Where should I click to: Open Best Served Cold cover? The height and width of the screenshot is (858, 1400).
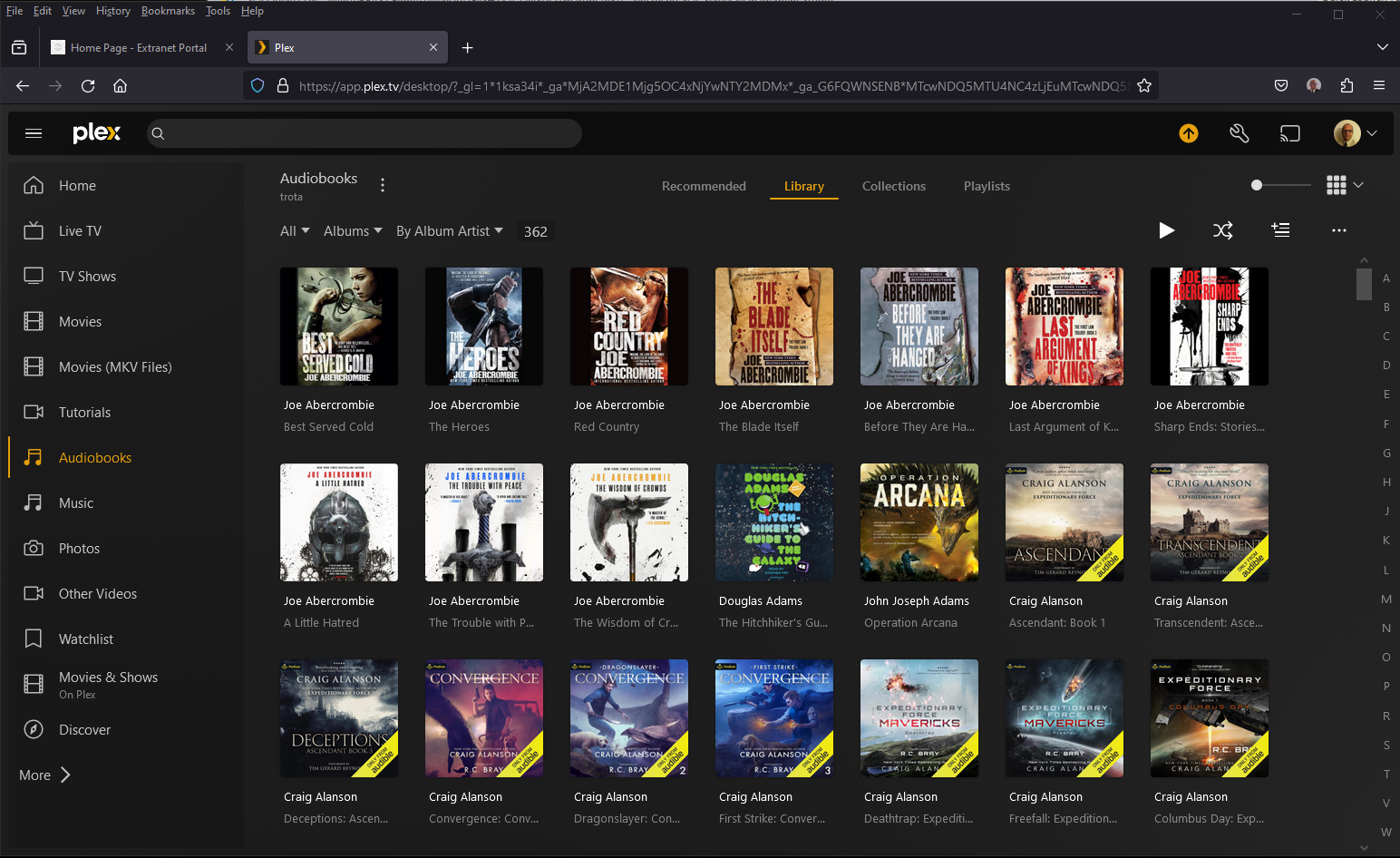[x=339, y=327]
